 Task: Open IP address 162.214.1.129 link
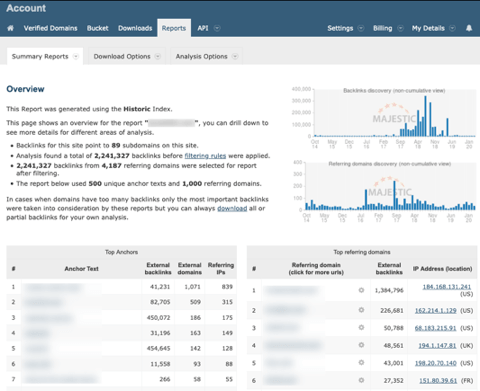[x=435, y=310]
